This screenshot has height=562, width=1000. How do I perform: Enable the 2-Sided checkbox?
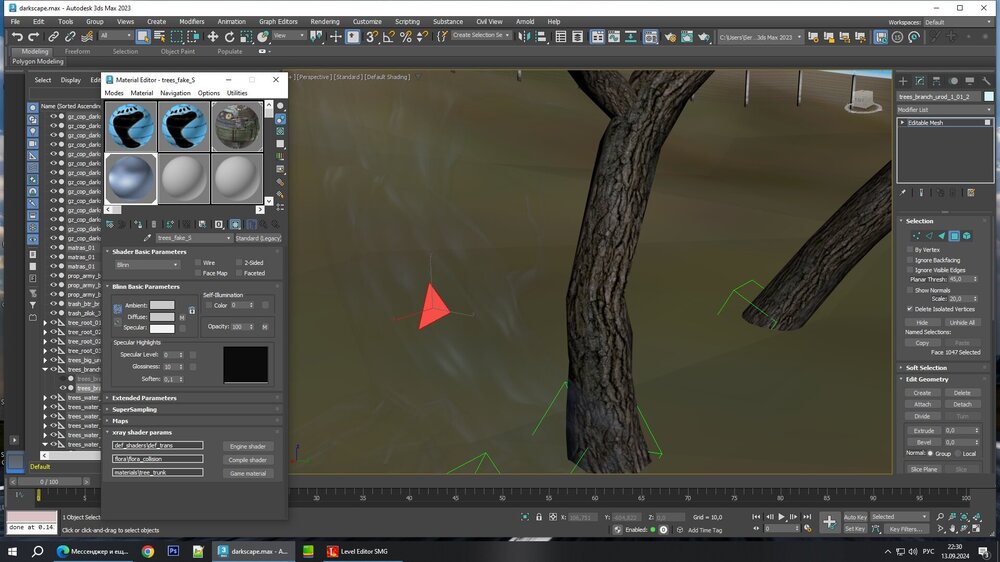point(238,263)
